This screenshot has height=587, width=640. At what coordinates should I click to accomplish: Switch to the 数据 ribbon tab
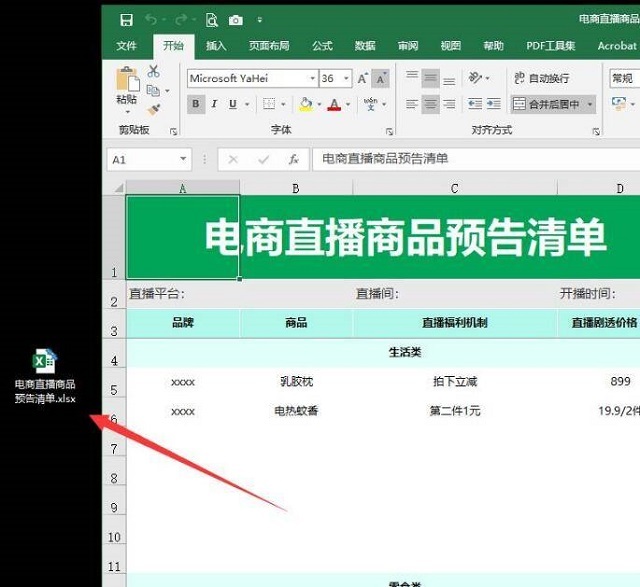coord(365,45)
